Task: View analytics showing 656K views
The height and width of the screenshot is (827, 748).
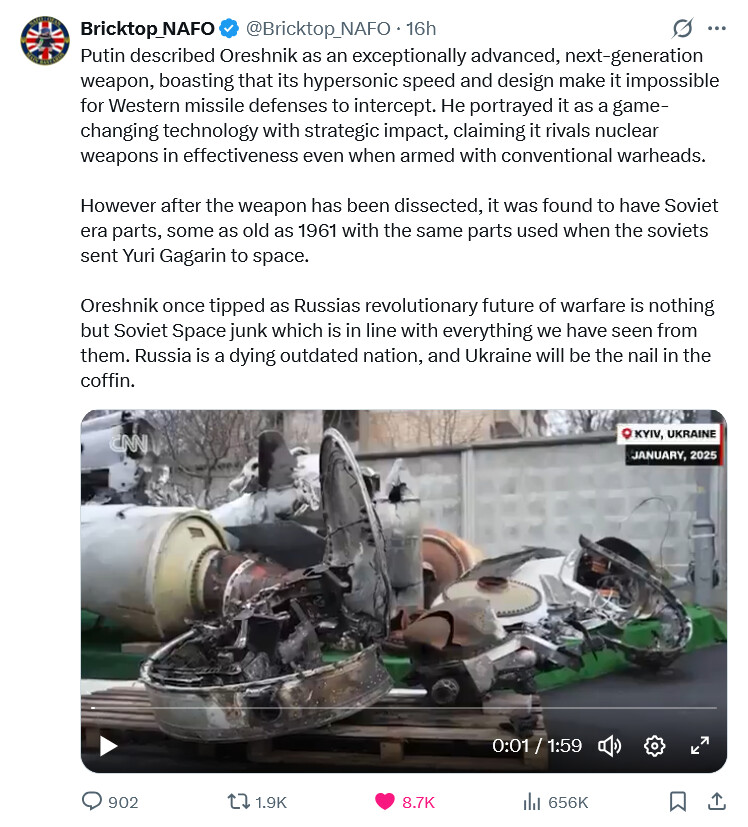Action: pyautogui.click(x=555, y=802)
